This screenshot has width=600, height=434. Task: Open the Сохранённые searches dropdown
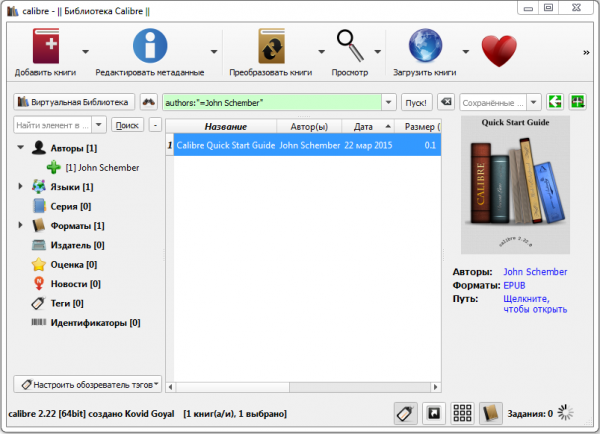(x=533, y=102)
